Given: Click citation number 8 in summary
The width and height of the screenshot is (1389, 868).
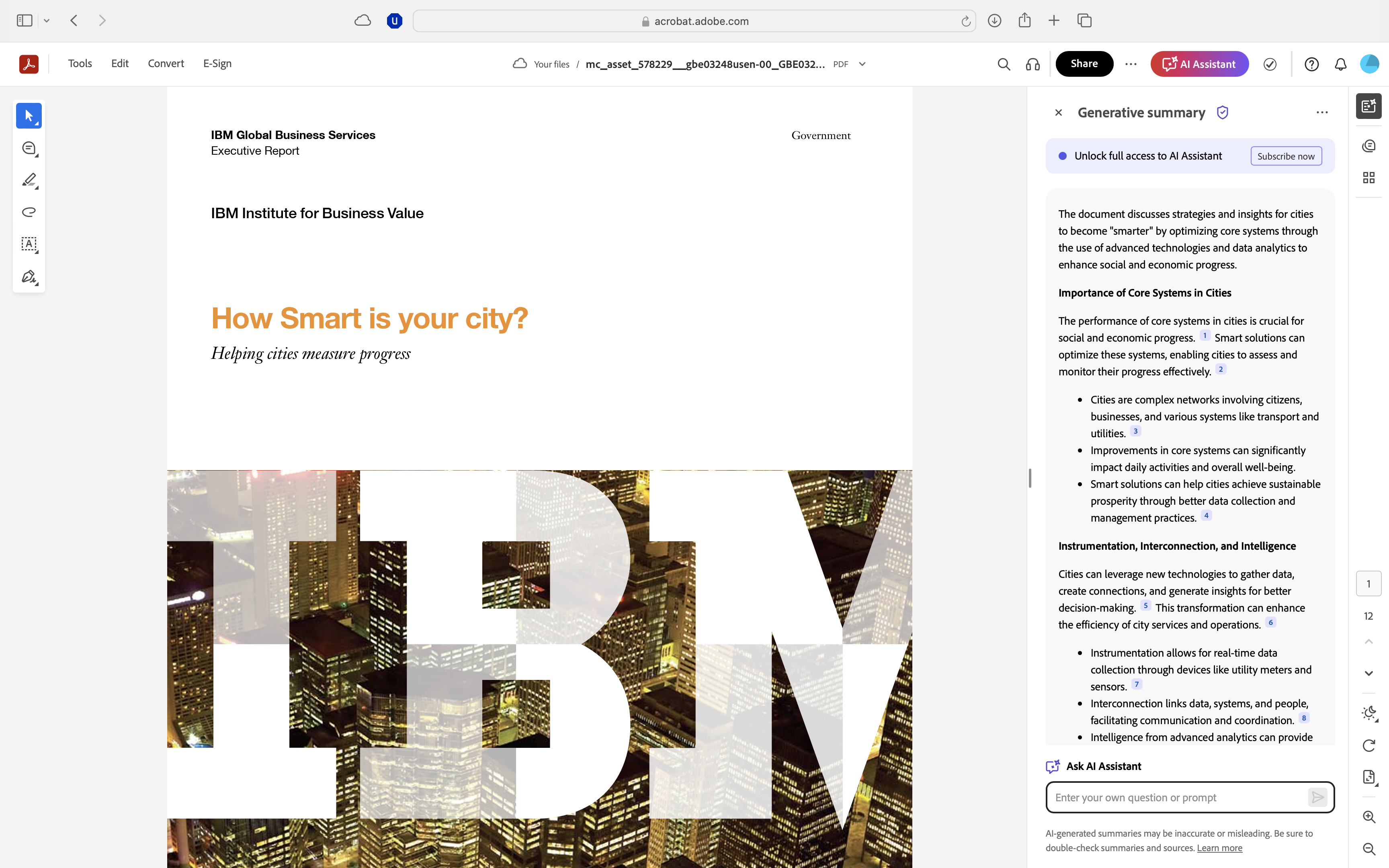Looking at the screenshot, I should [1304, 718].
